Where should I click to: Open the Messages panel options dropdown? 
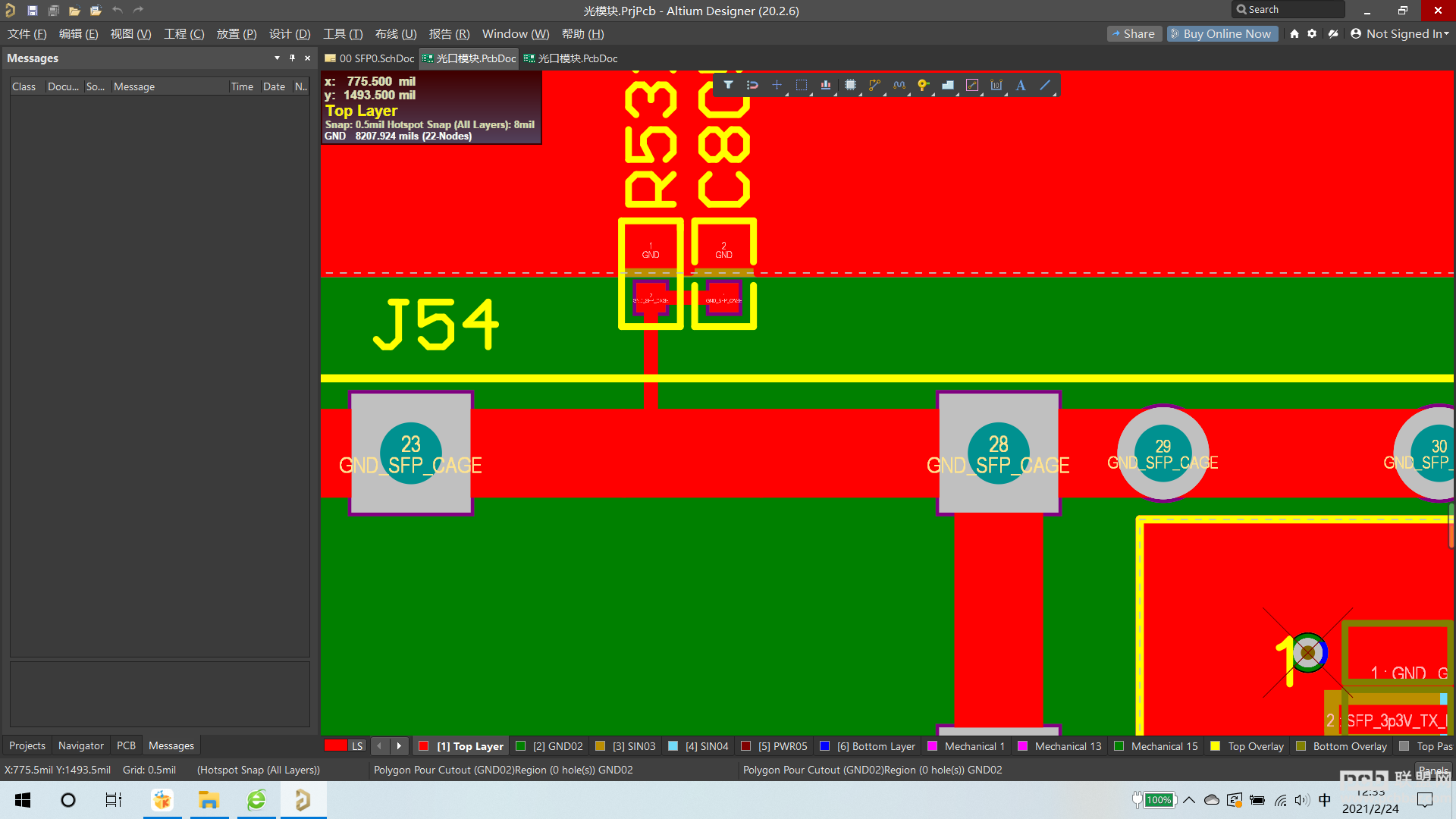277,58
